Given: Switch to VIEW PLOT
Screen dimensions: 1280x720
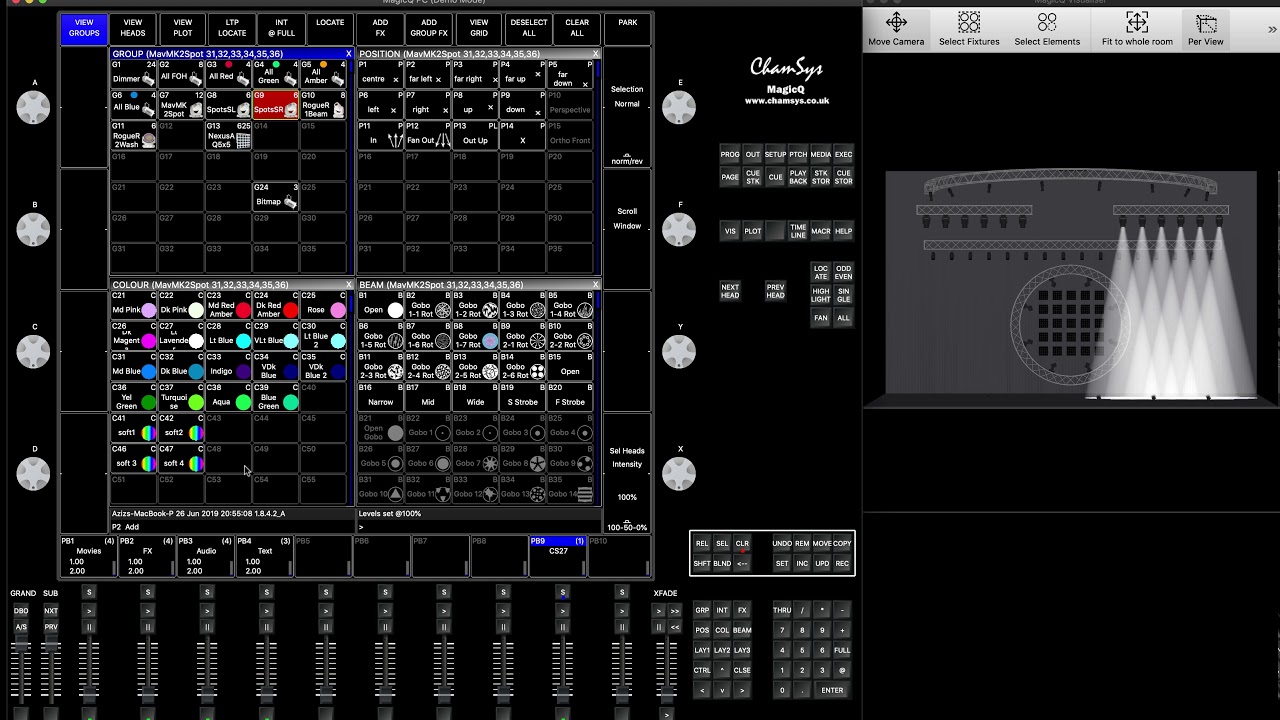Looking at the screenshot, I should 182,27.
